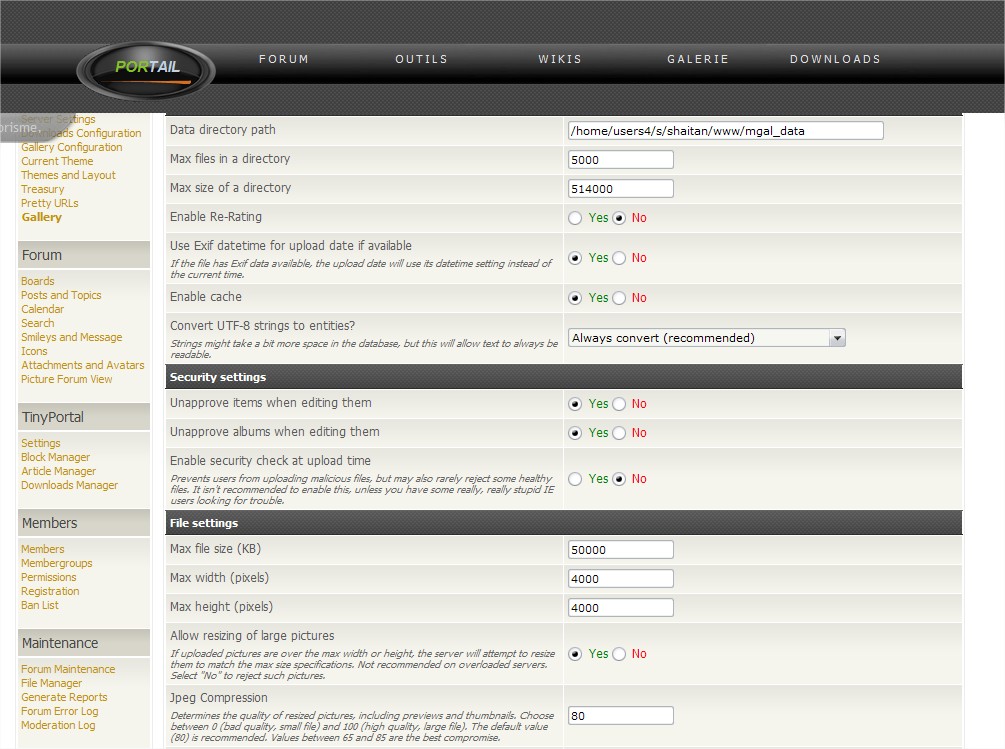This screenshot has height=749, width=1005.
Task: Choose No for Unapprove albums when editing
Action: [x=619, y=433]
